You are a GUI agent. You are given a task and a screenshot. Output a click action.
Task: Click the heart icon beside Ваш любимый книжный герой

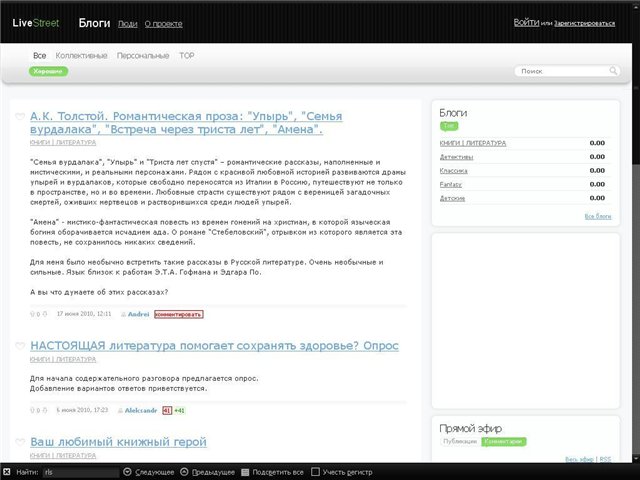tap(20, 442)
